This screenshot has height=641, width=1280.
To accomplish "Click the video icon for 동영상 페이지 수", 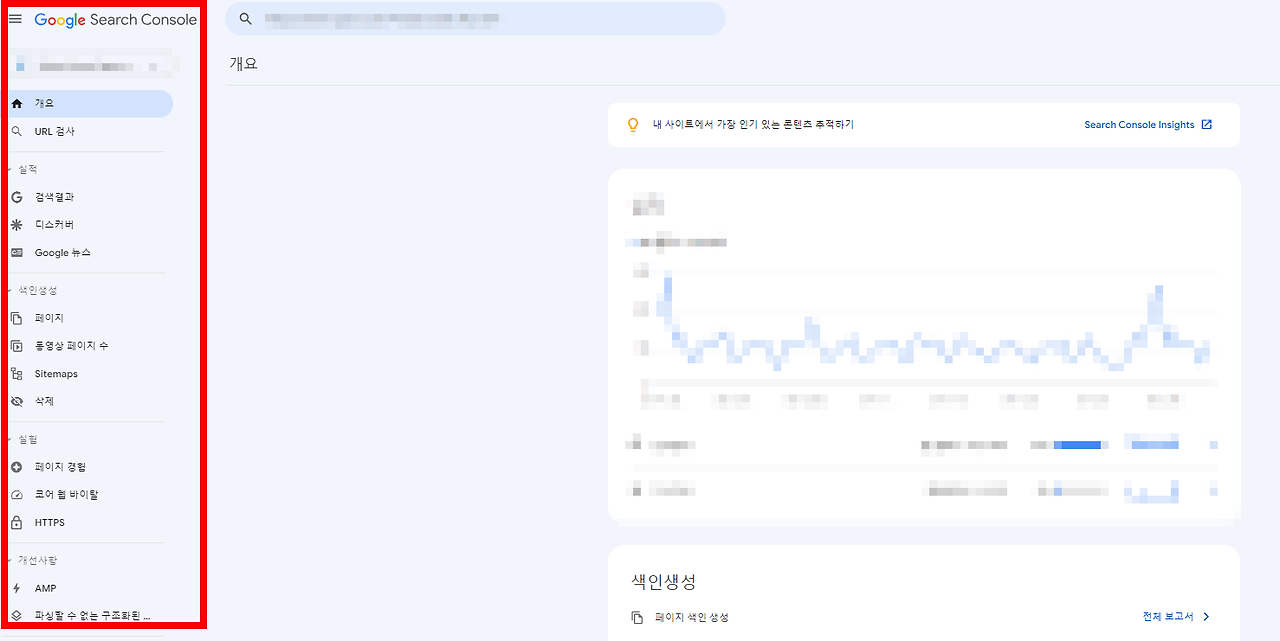I will pos(16,346).
